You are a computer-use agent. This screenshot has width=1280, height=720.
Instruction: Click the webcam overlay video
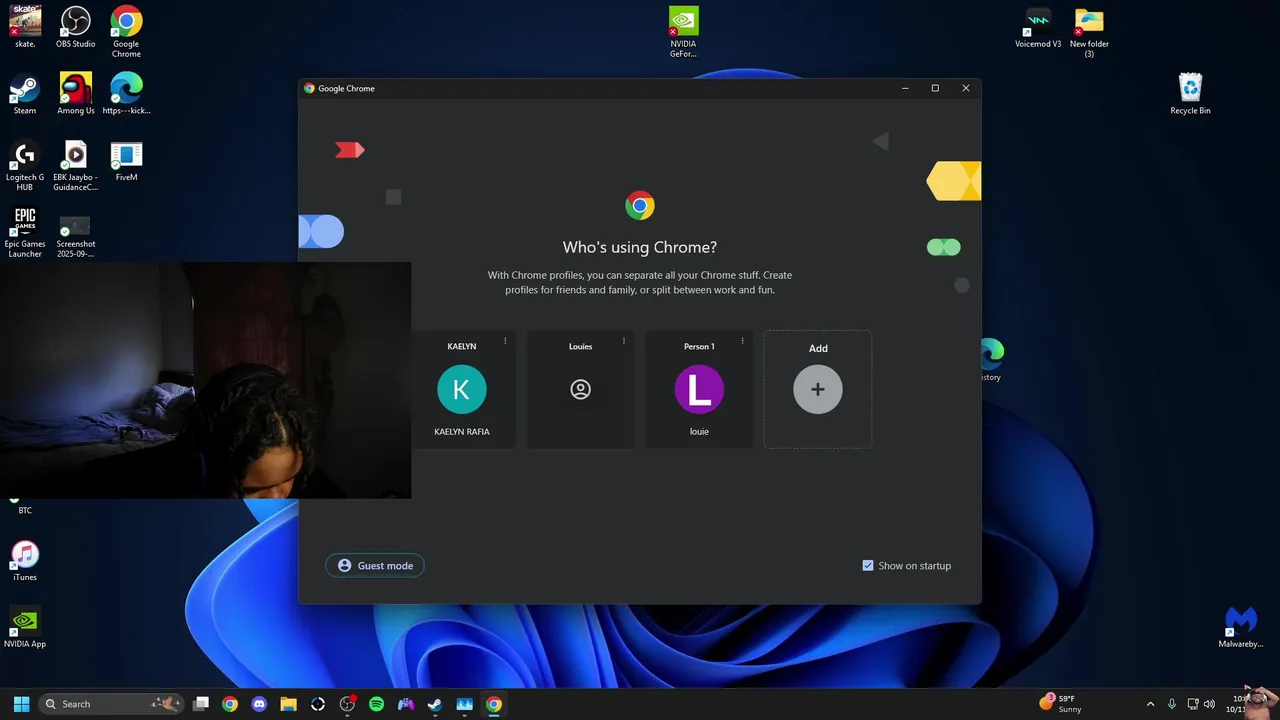pos(205,380)
